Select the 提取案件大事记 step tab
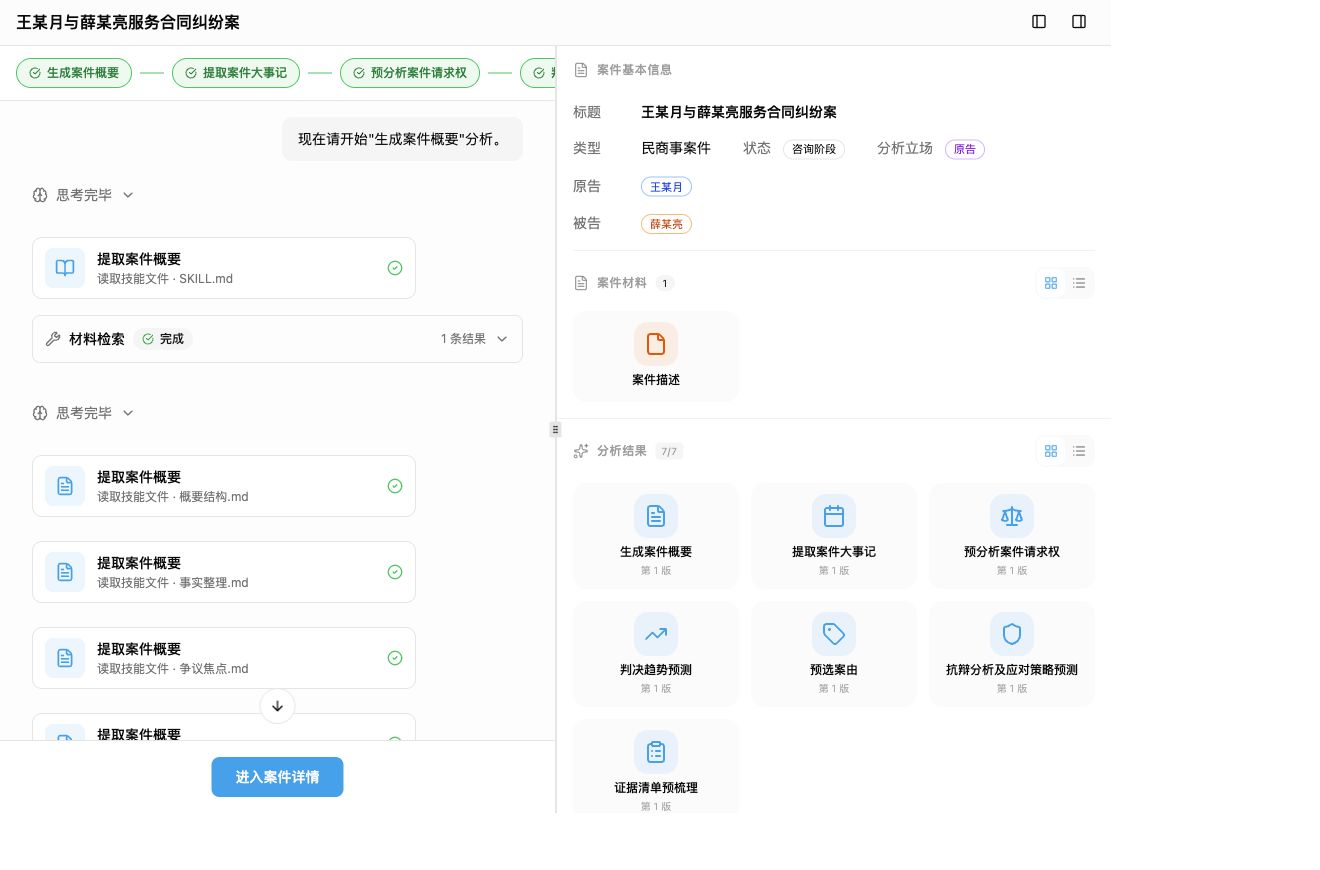The image size is (1320, 870). [236, 73]
